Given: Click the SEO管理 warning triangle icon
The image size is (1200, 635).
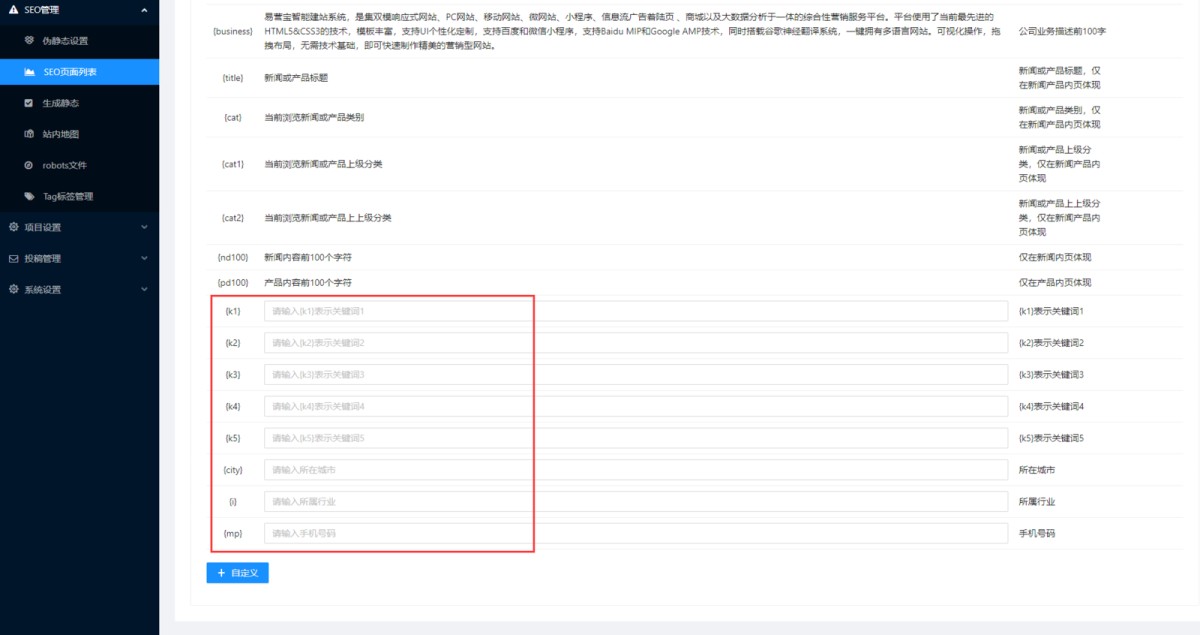Looking at the screenshot, I should 14,9.
